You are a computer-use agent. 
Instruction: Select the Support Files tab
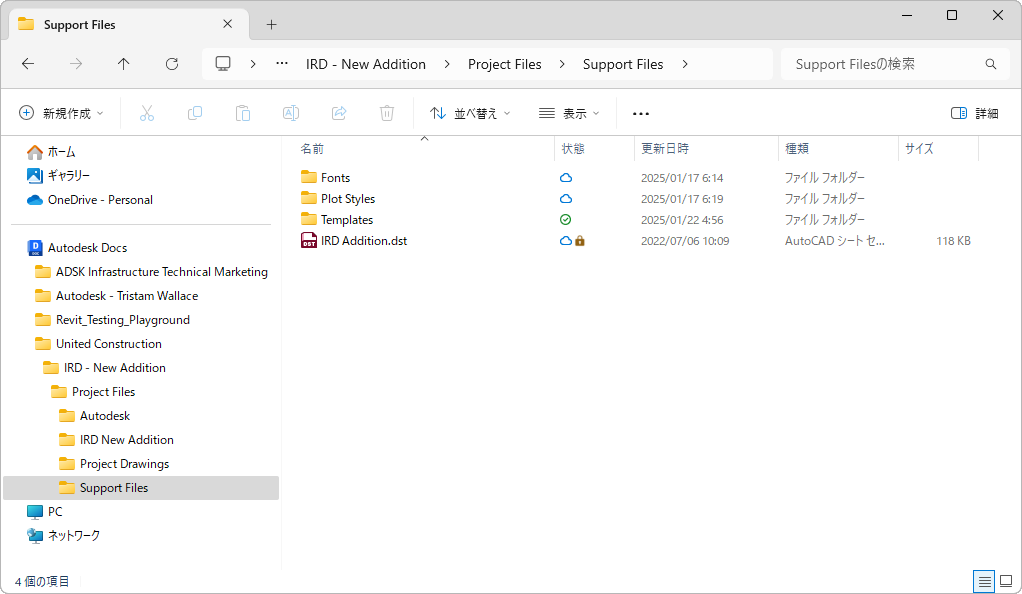(128, 25)
